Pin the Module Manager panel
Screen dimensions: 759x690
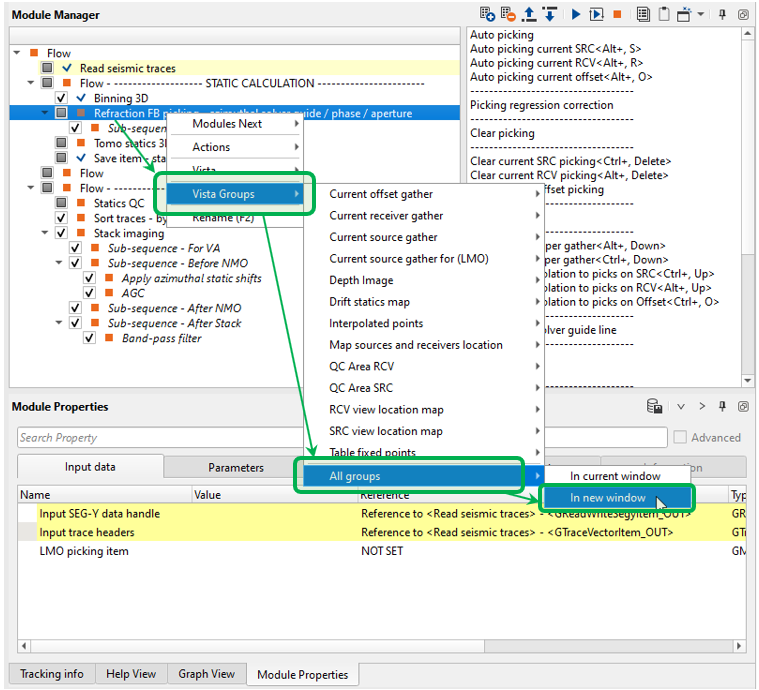723,14
